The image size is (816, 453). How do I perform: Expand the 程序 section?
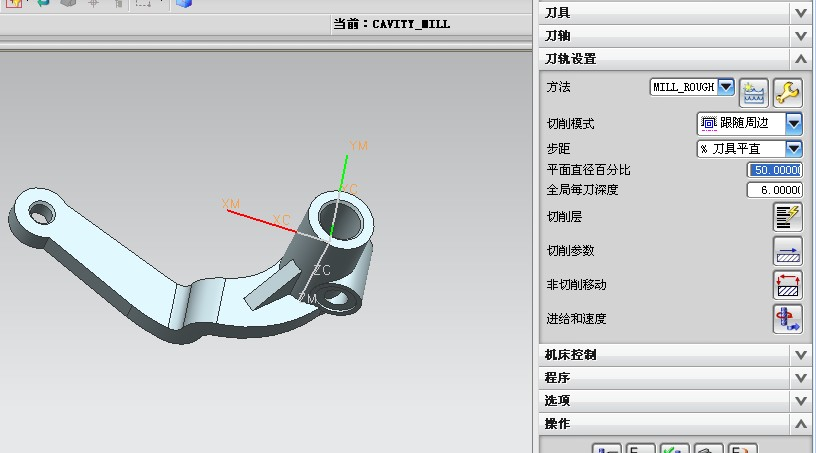click(675, 378)
